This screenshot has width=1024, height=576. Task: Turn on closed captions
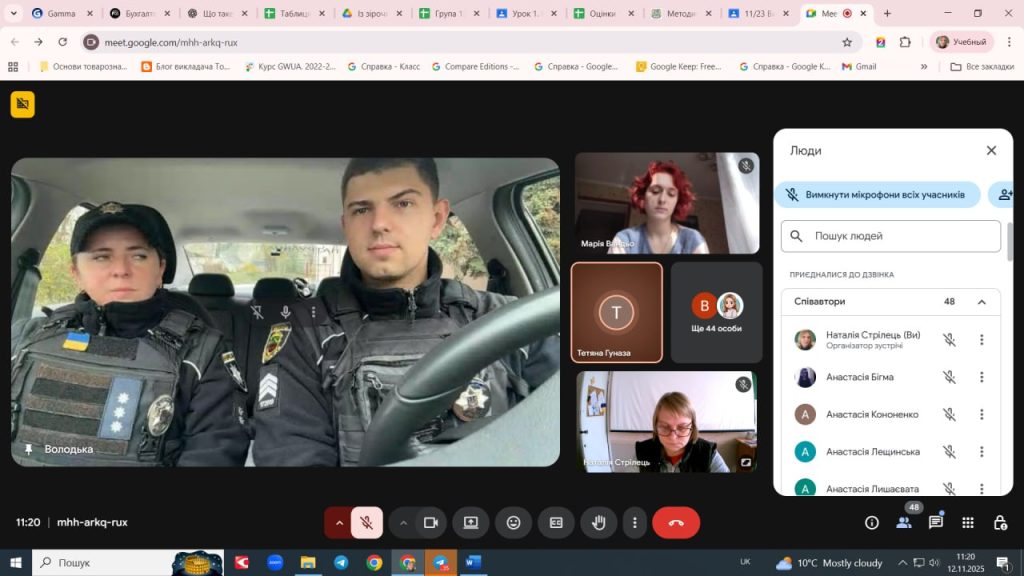[556, 522]
